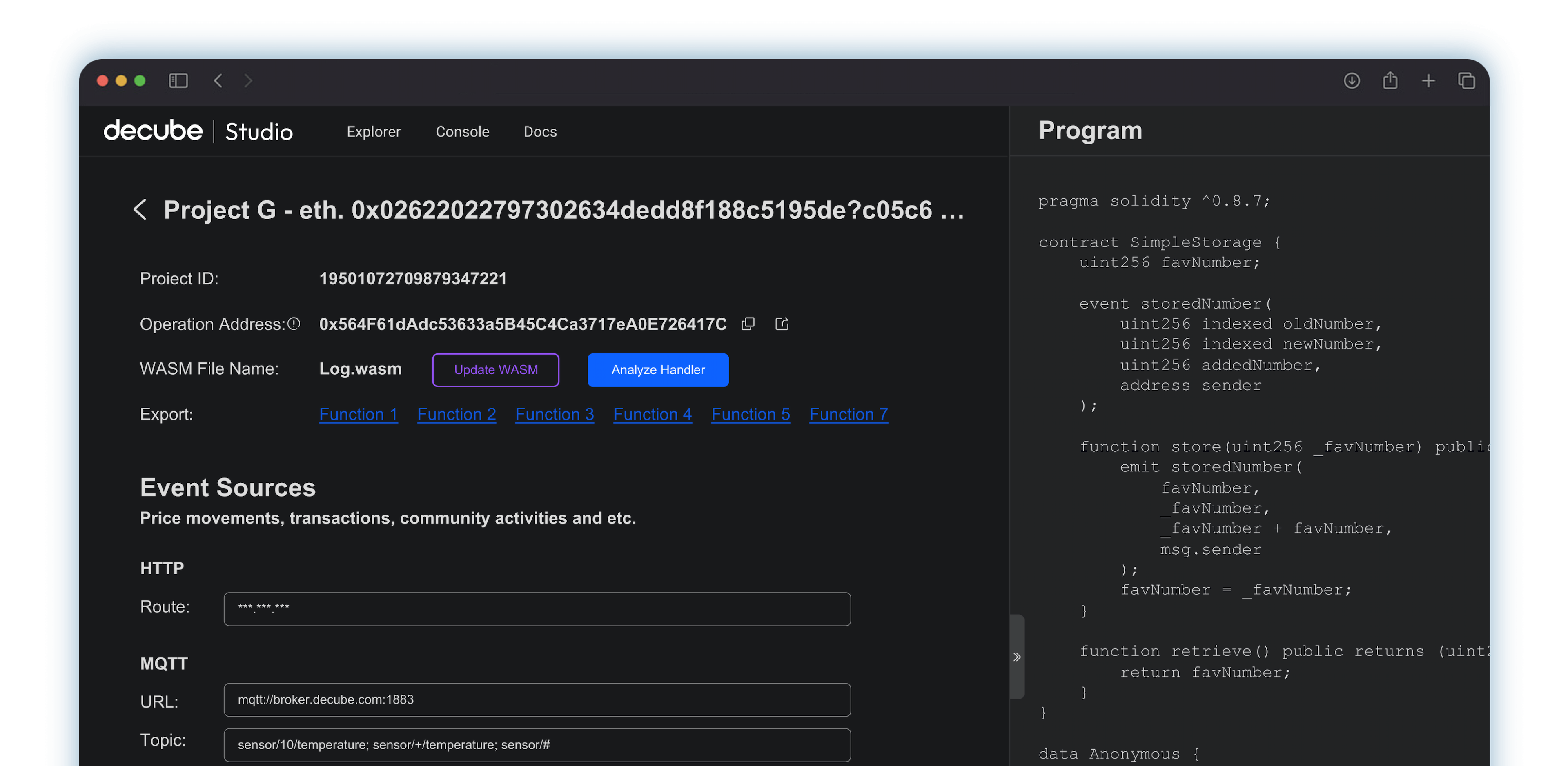Click the 'msg.sender' code line
1568x766 pixels.
[x=1211, y=549]
